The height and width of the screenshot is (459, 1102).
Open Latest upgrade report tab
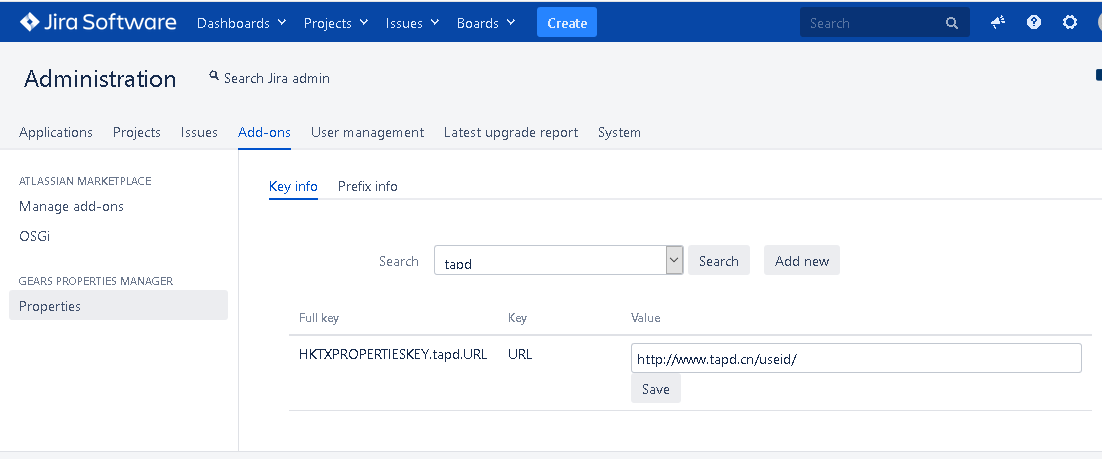pos(511,132)
